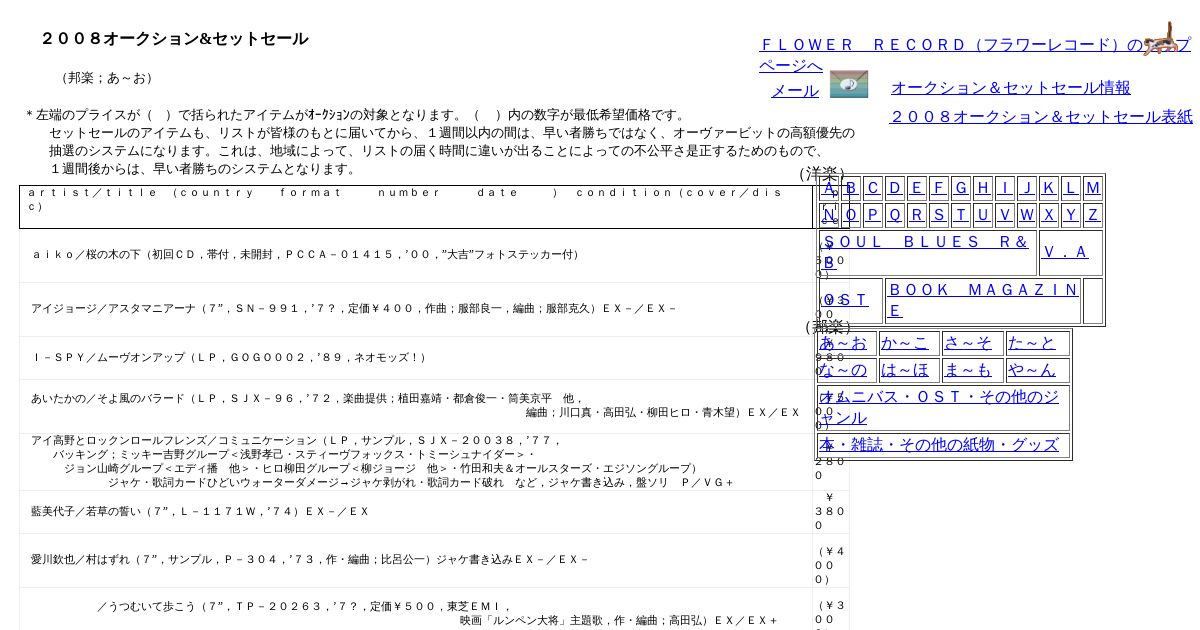Go to letter E index
This screenshot has width=1200, height=630.
click(x=917, y=187)
